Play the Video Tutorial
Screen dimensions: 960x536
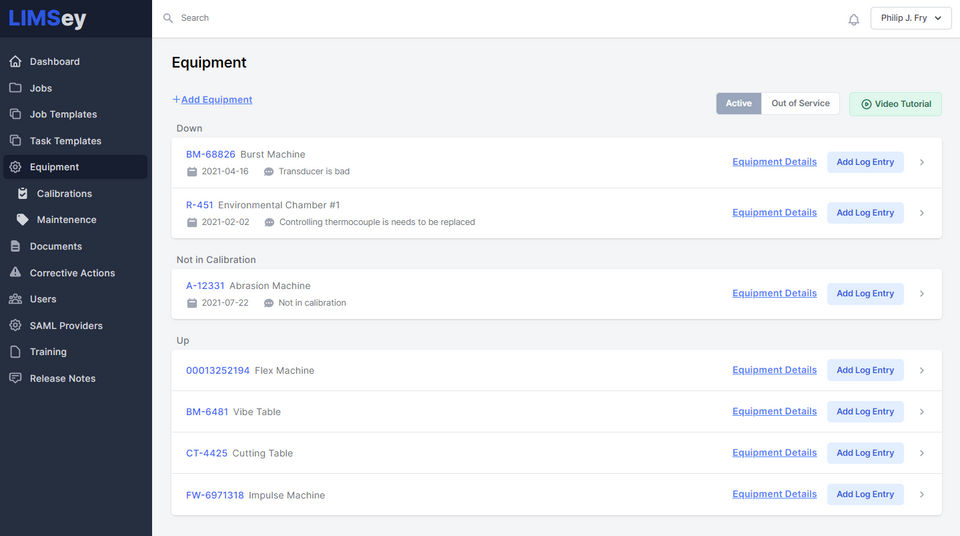click(895, 104)
